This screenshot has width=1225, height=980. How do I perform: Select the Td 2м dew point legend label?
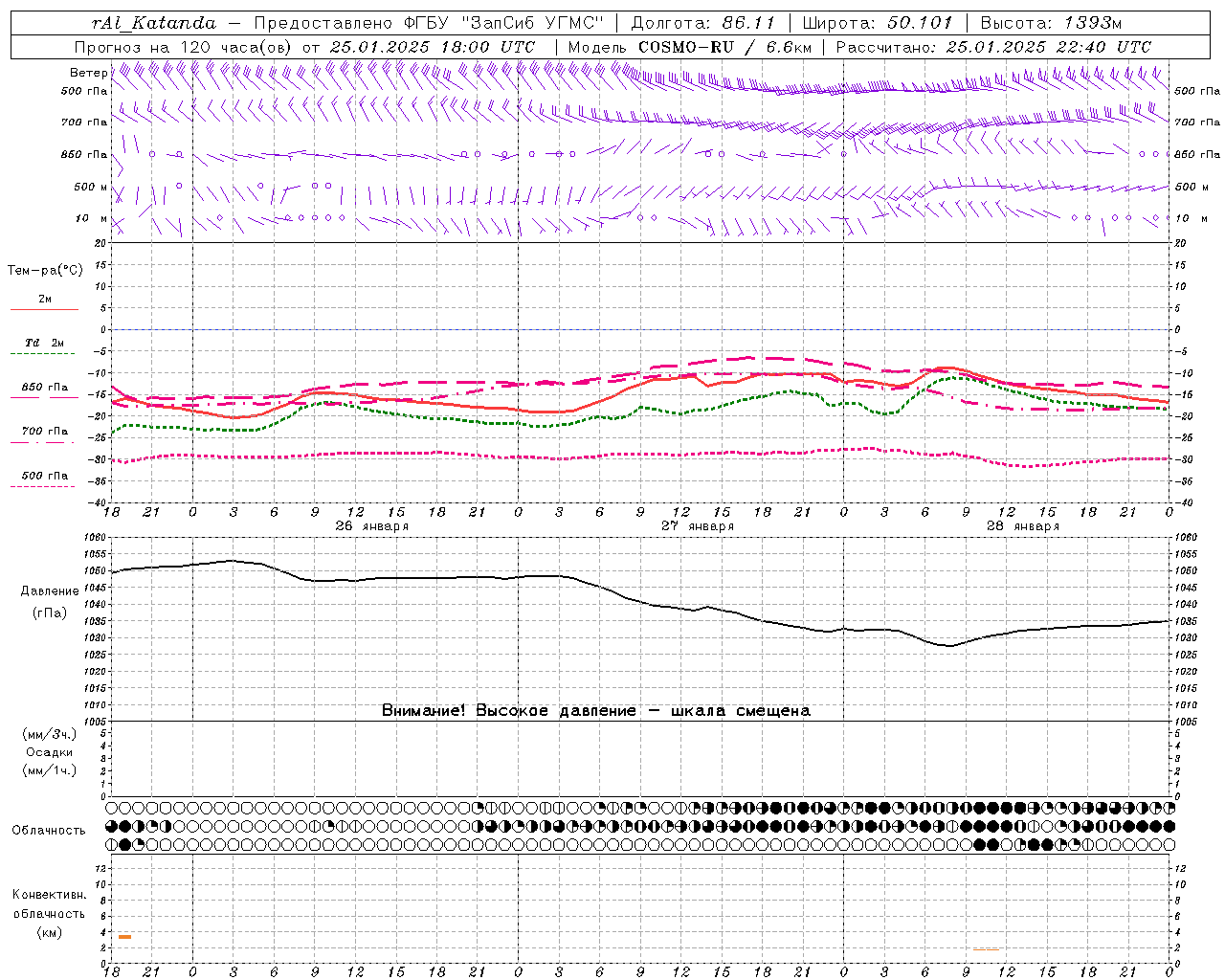[x=44, y=343]
